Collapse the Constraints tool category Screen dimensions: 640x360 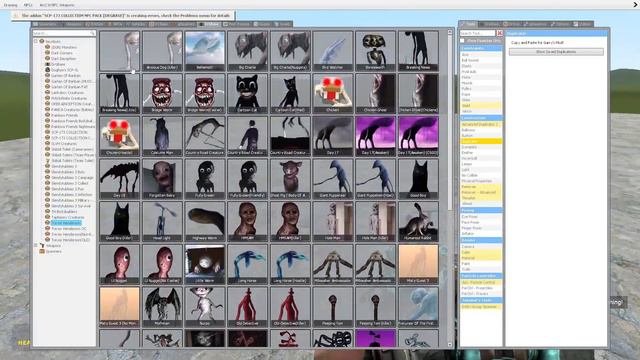[481, 48]
